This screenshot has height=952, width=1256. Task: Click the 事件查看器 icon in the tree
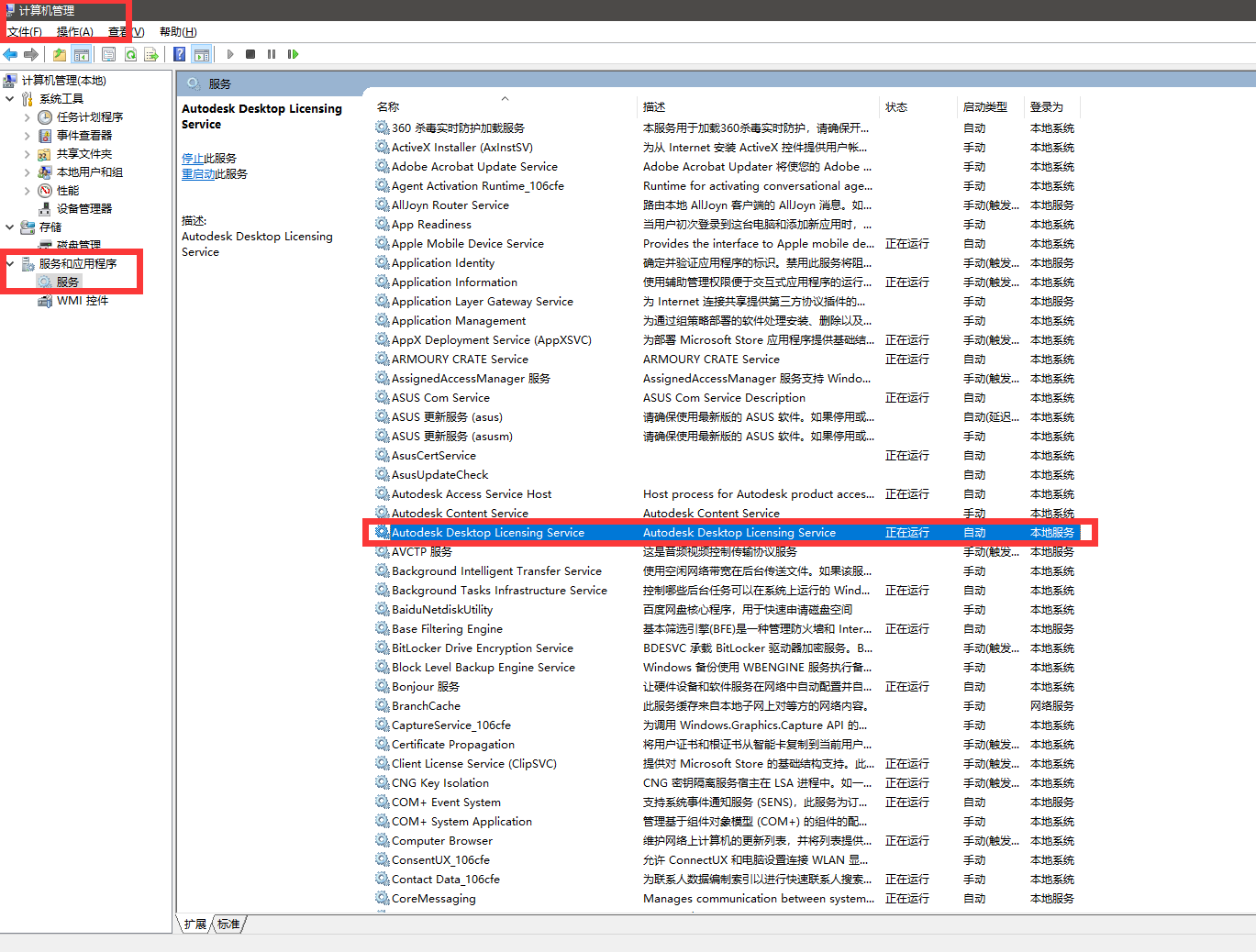pyautogui.click(x=45, y=136)
